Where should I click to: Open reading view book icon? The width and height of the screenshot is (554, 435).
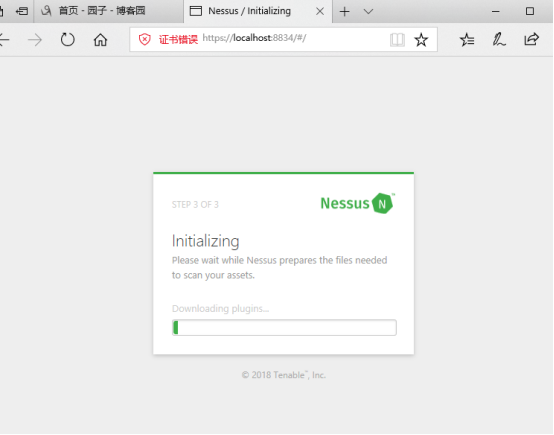click(397, 40)
